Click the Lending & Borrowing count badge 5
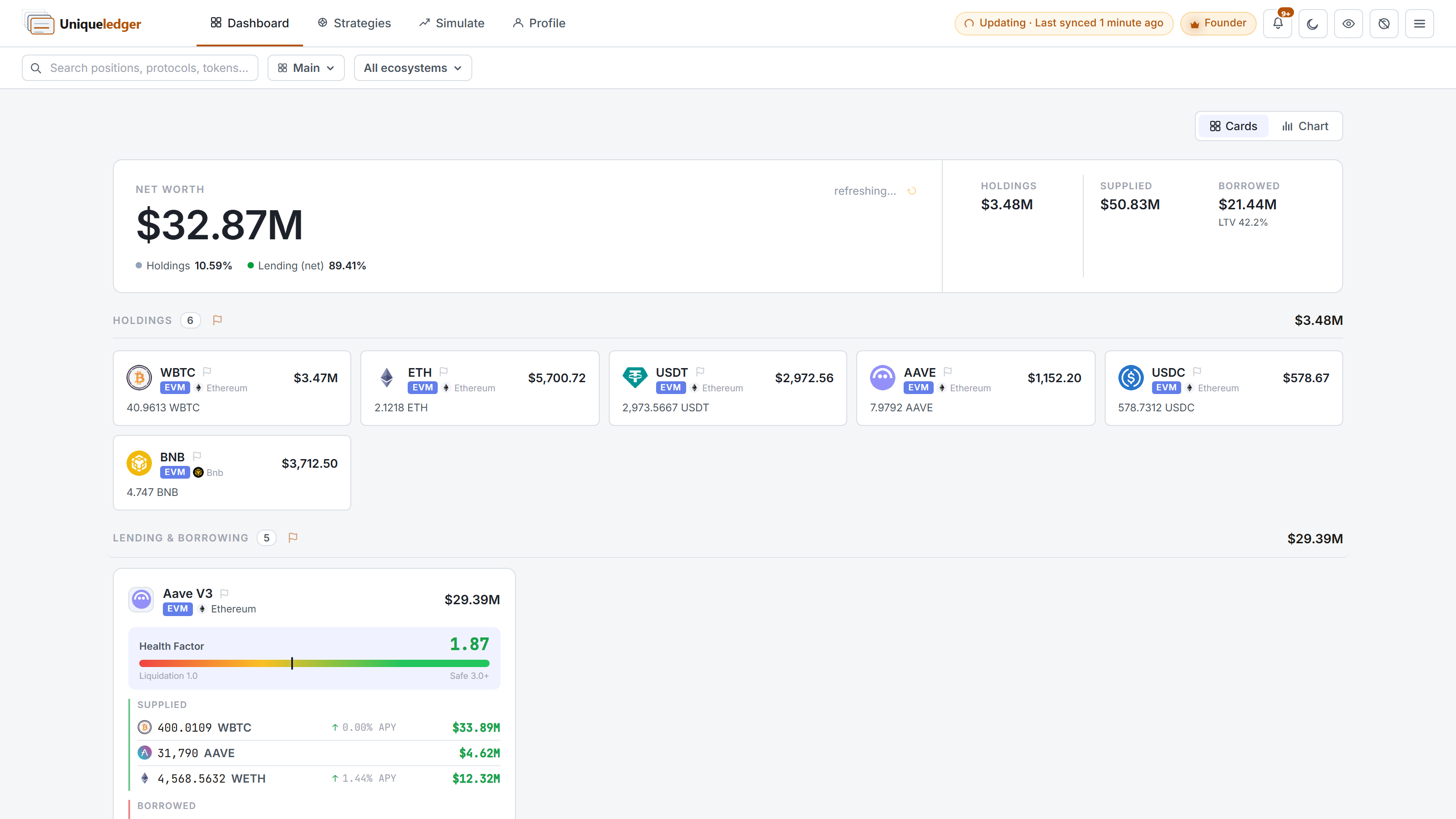The height and width of the screenshot is (819, 1456). (x=267, y=537)
